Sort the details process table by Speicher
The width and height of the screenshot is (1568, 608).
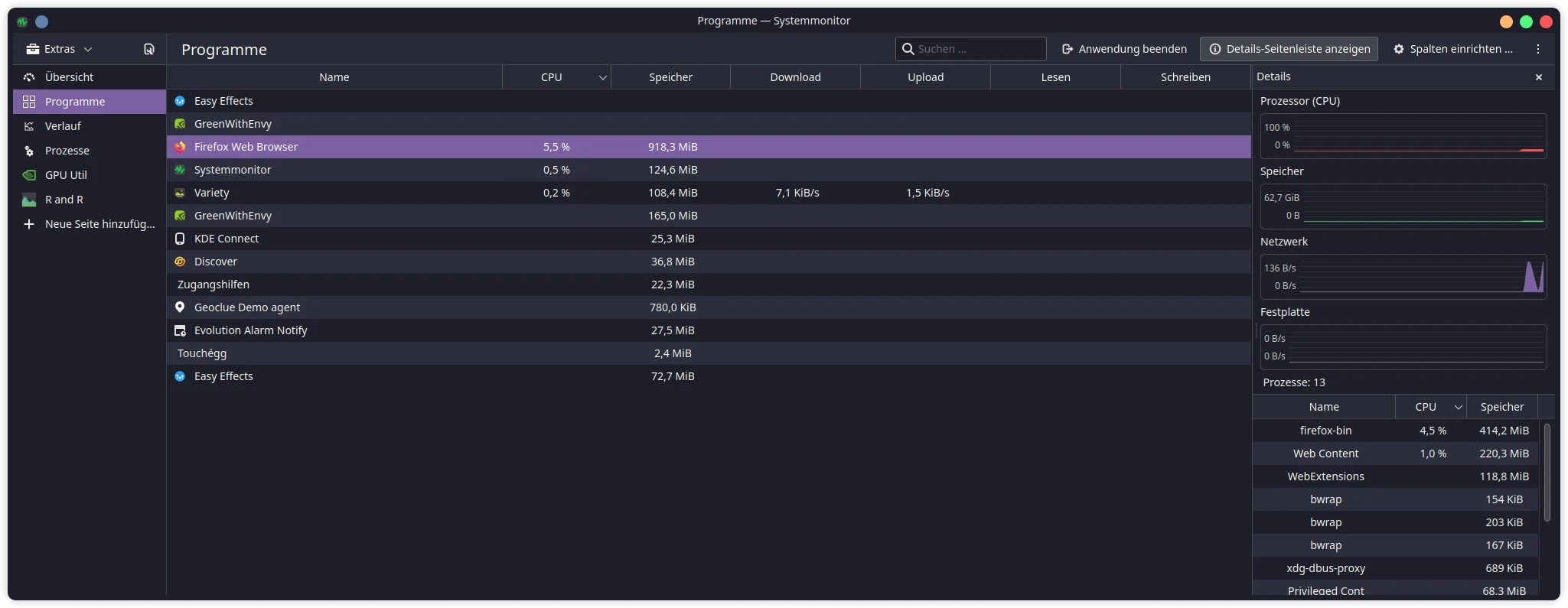(1501, 407)
